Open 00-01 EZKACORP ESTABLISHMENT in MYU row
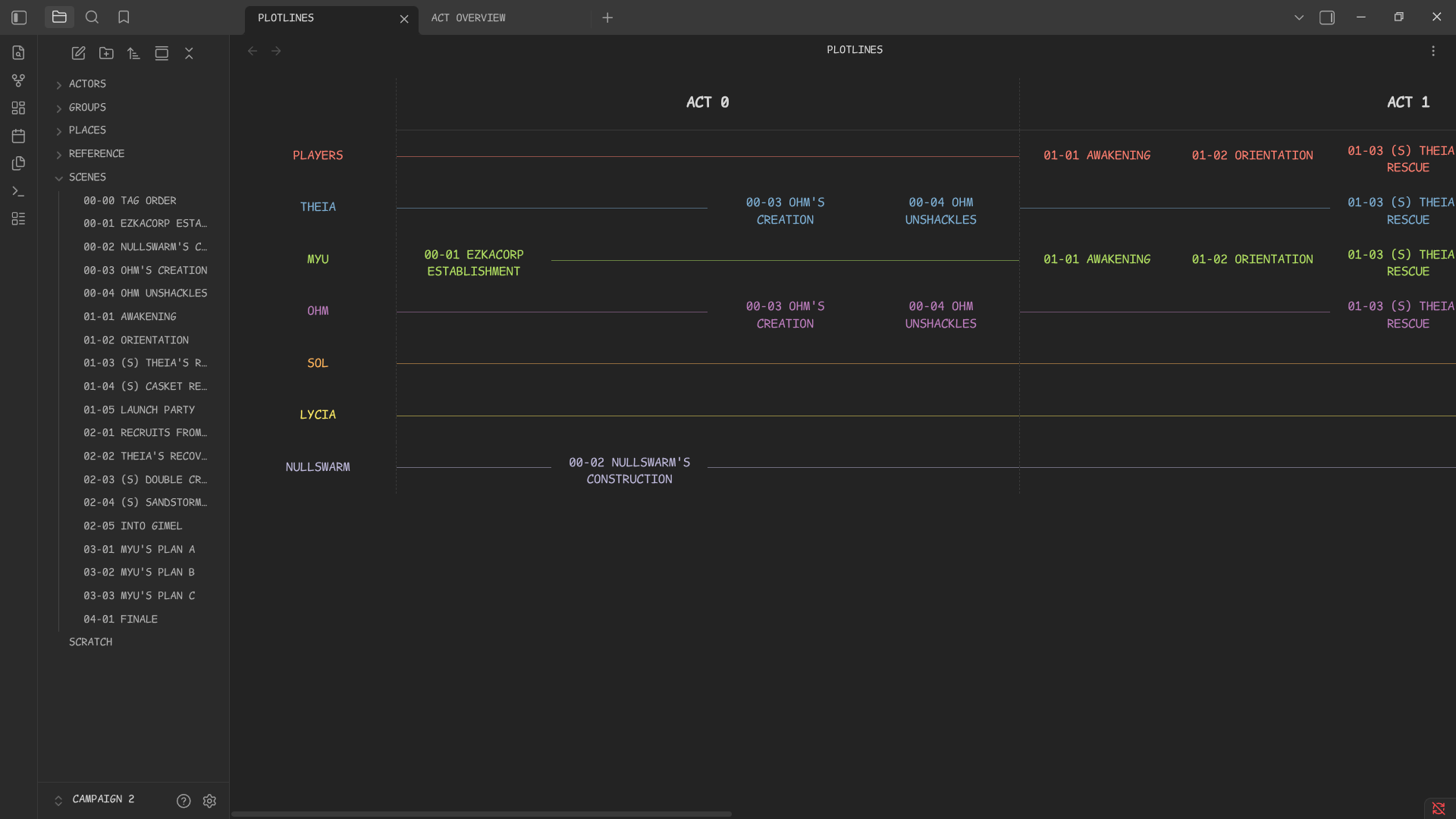 pos(474,263)
